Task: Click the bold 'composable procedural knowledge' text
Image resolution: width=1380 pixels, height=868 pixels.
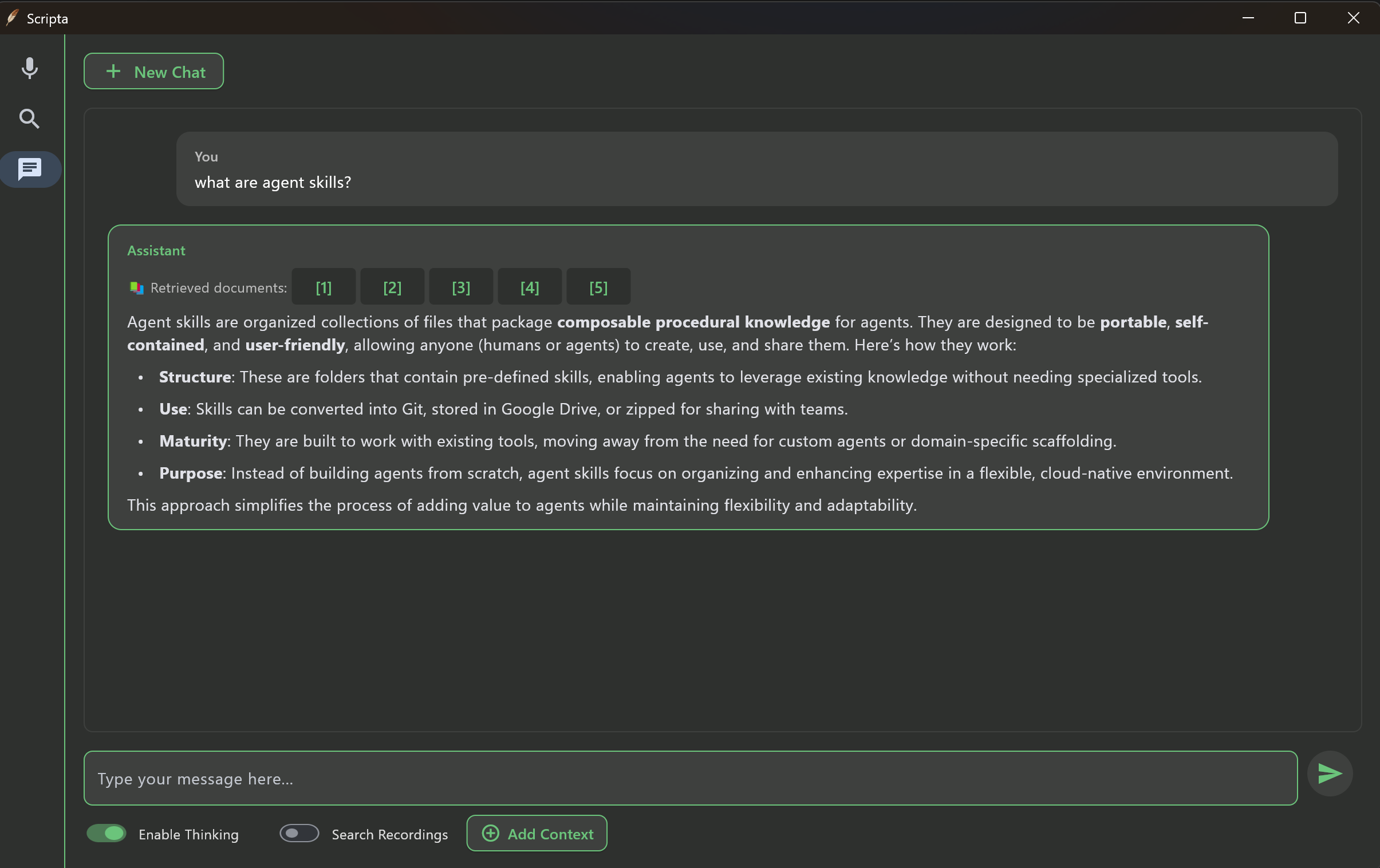Action: [693, 322]
